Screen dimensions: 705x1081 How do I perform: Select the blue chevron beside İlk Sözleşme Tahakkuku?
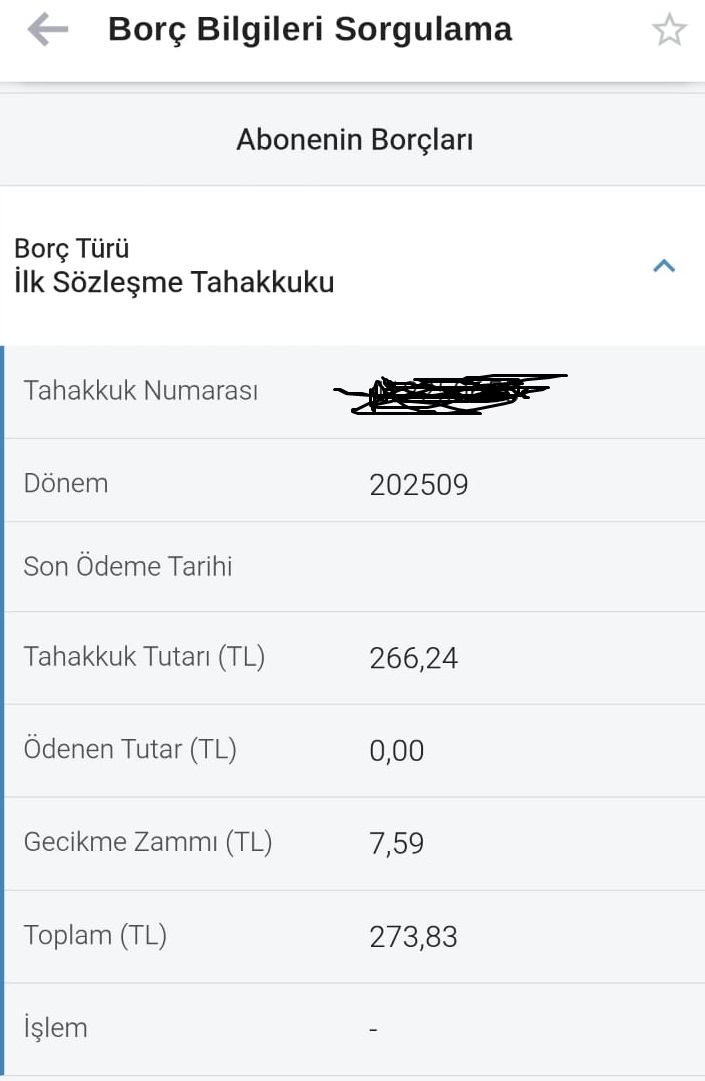click(662, 265)
